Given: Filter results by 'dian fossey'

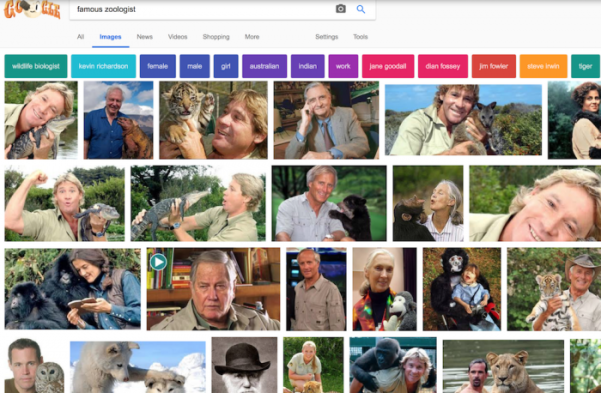Looking at the screenshot, I should tap(443, 66).
